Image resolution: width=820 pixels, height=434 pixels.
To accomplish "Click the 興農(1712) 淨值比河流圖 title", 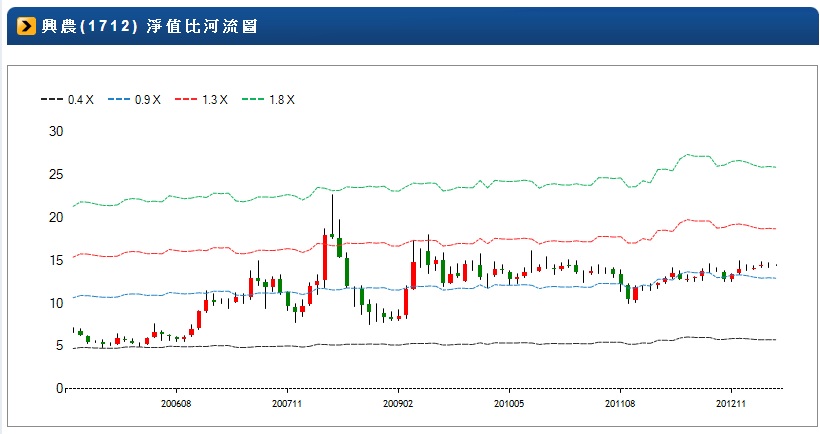I will point(150,26).
